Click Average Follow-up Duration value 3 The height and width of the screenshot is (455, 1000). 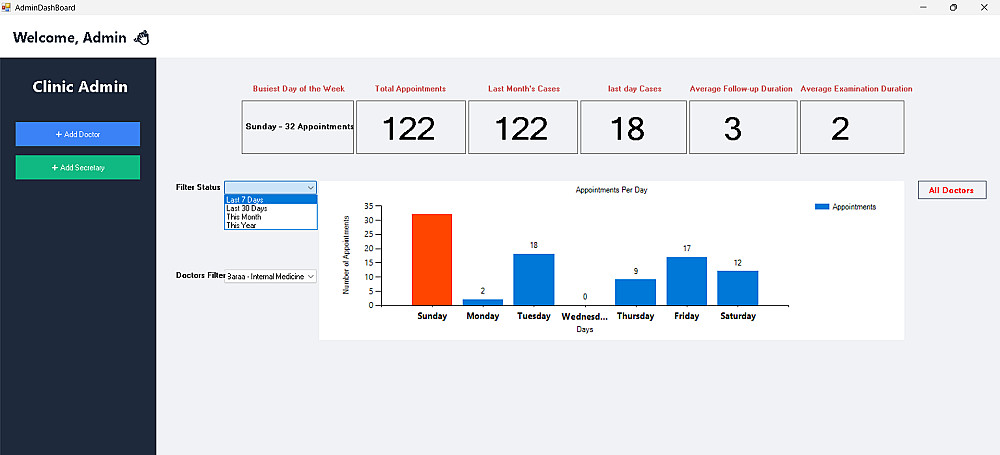pos(732,129)
